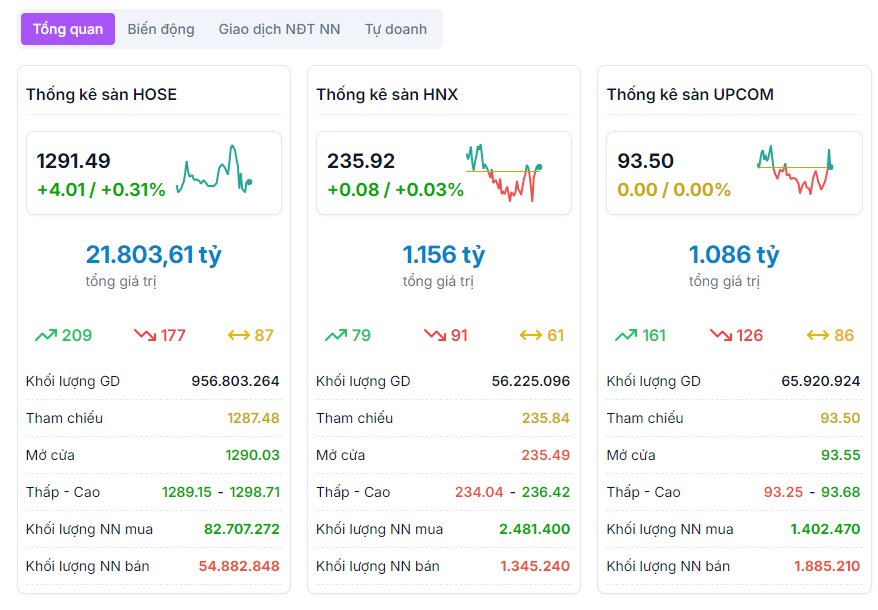Click HOSE total value 21.803,61 tỷ
878x610 pixels.
153,255
